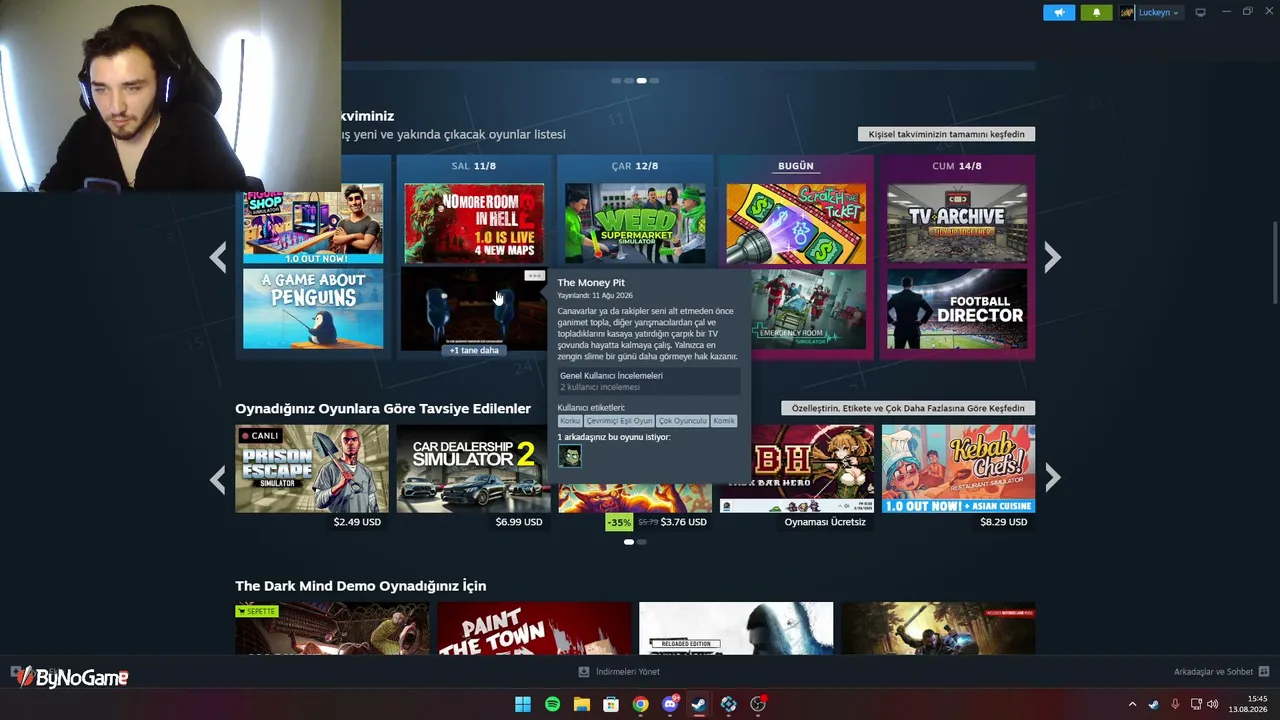This screenshot has height=720, width=1280.
Task: Click the Steam page vertical scrollbar
Action: [1274, 264]
